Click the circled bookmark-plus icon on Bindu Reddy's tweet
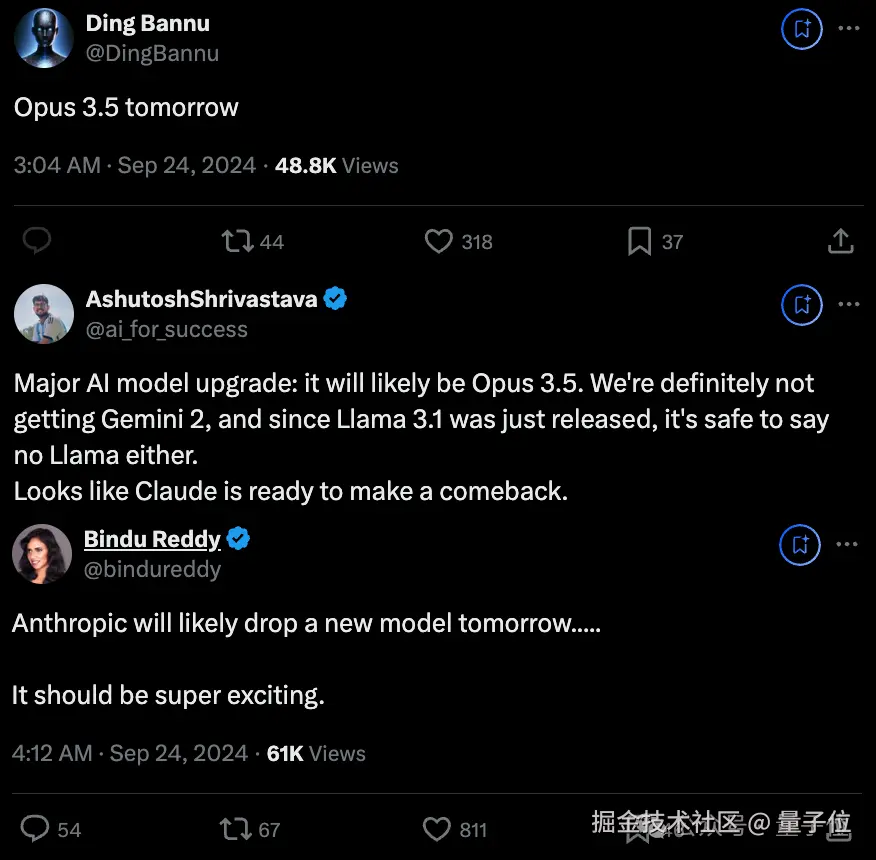Viewport: 876px width, 860px height. tap(801, 545)
